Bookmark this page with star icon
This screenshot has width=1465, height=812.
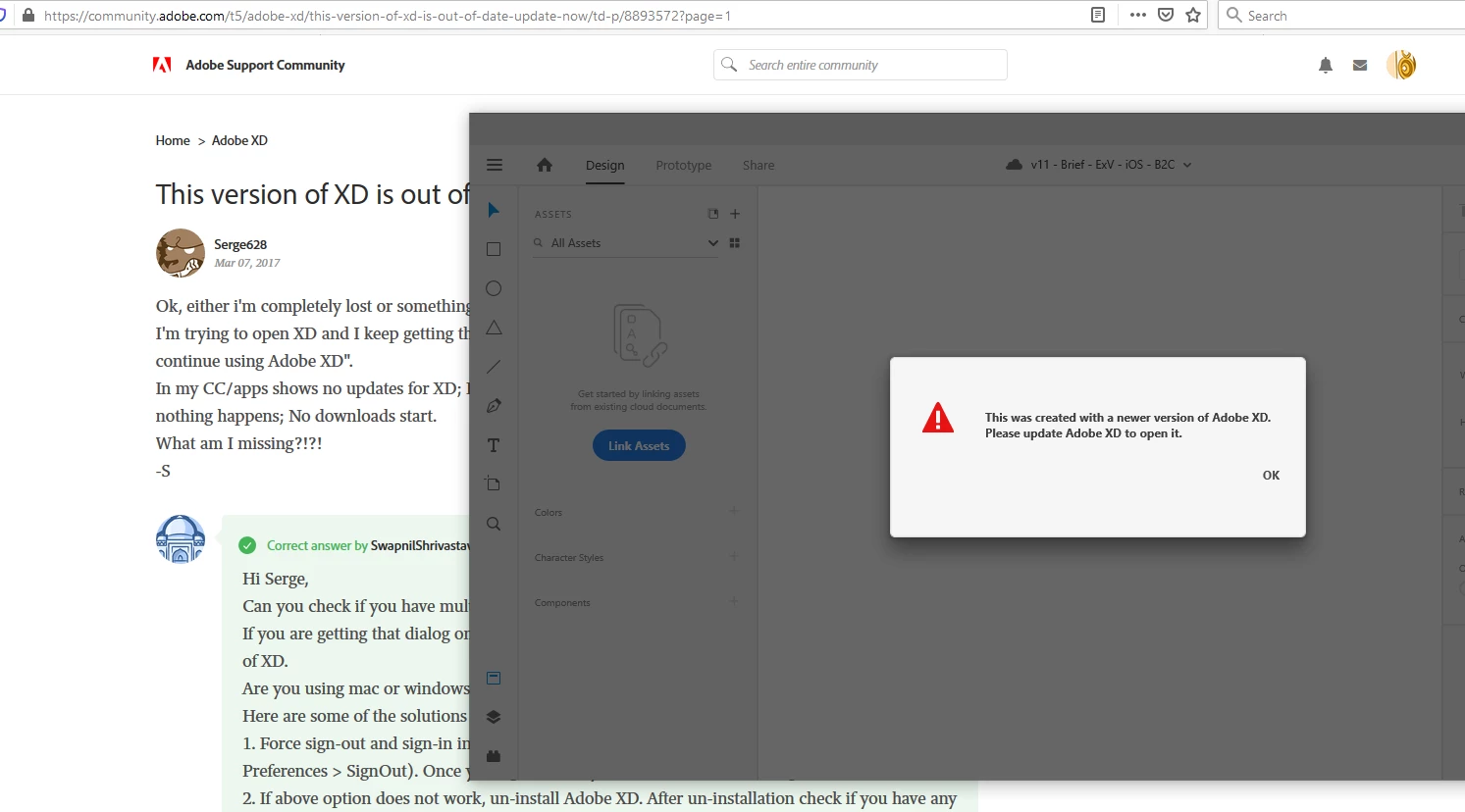(x=1193, y=15)
